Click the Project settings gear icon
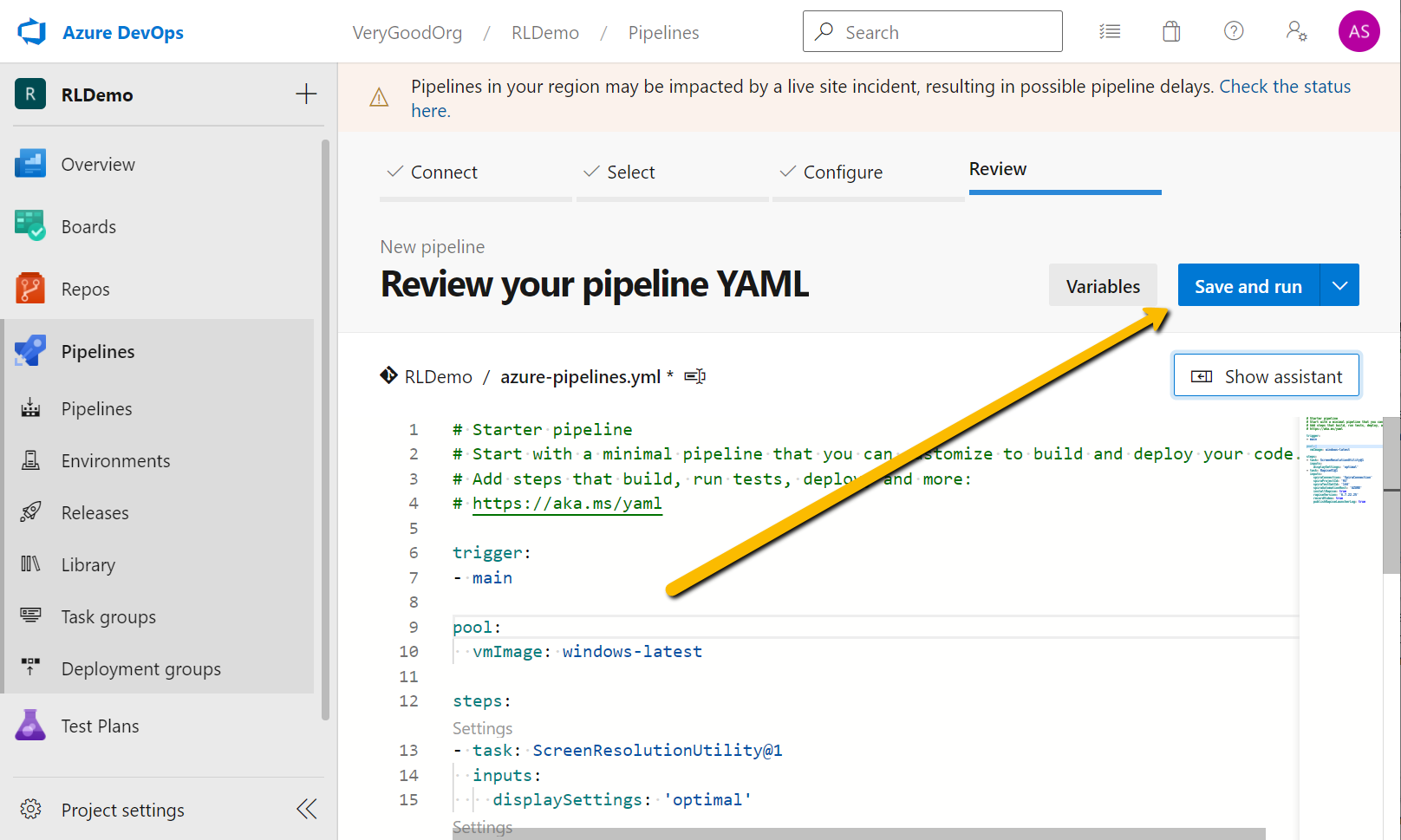The width and height of the screenshot is (1401, 840). [x=30, y=809]
